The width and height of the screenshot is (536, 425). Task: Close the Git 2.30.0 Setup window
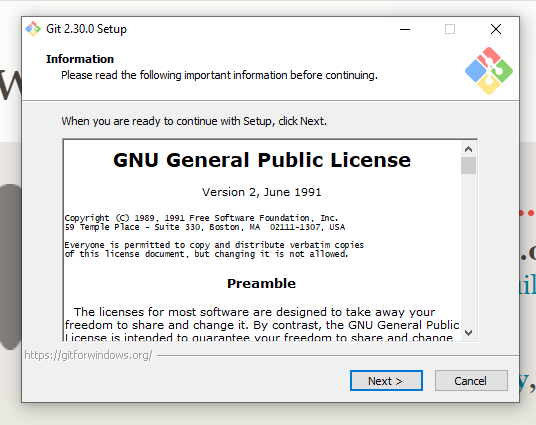coord(496,29)
